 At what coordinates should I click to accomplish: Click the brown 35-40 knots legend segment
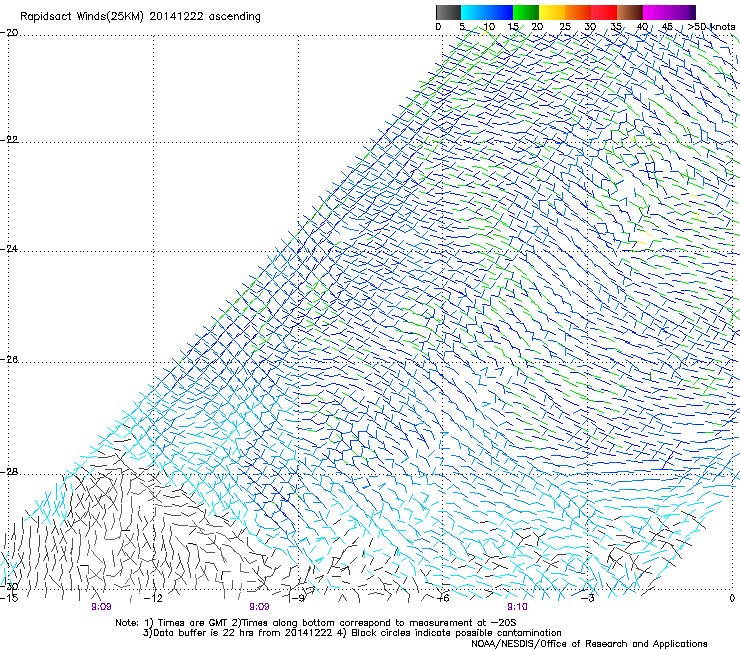(x=630, y=12)
